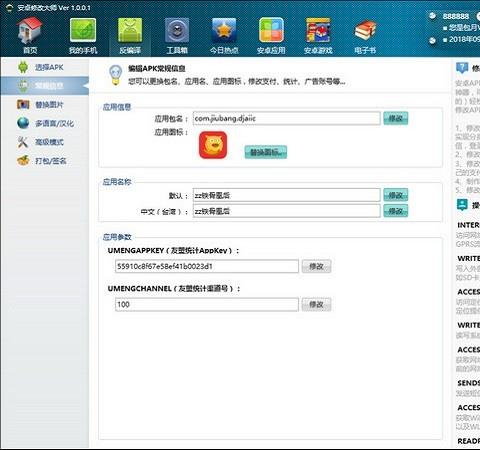The image size is (480, 450).
Task: Click the 默认 app name field
Action: click(287, 195)
